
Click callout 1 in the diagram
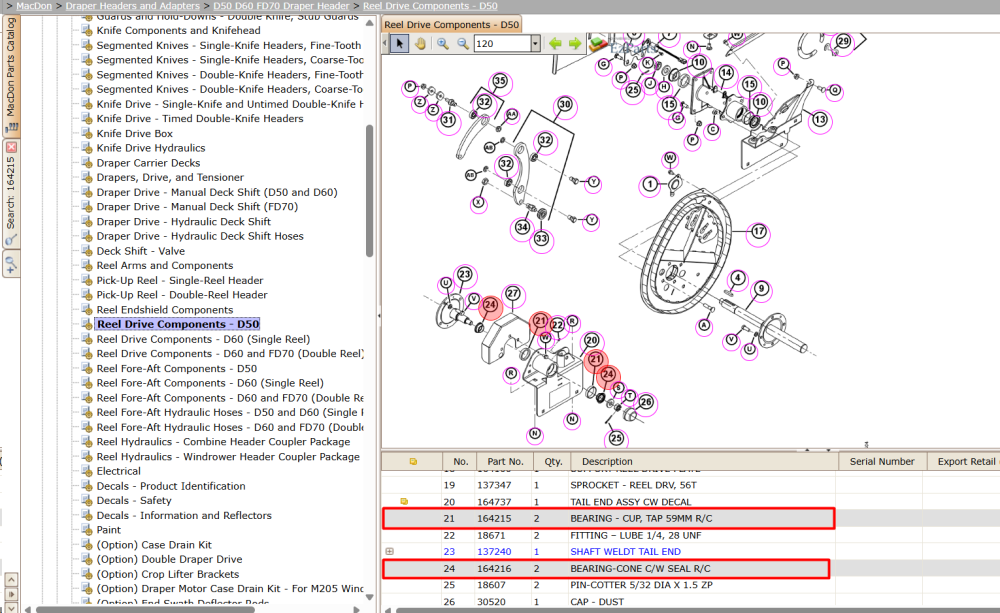[650, 184]
